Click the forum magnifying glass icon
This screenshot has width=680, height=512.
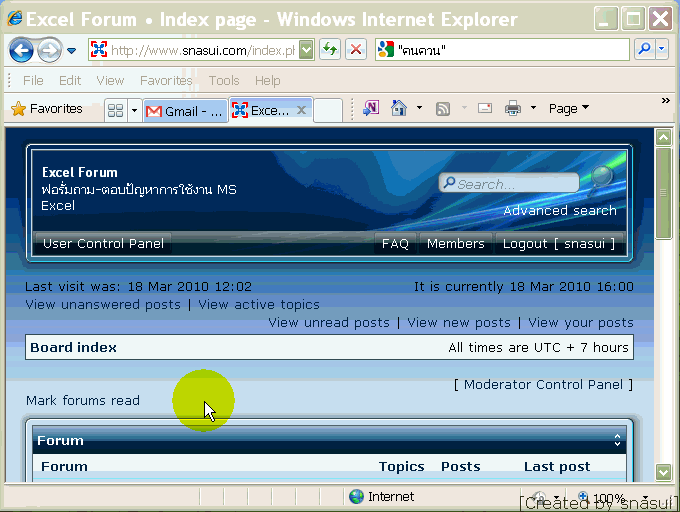(x=602, y=180)
